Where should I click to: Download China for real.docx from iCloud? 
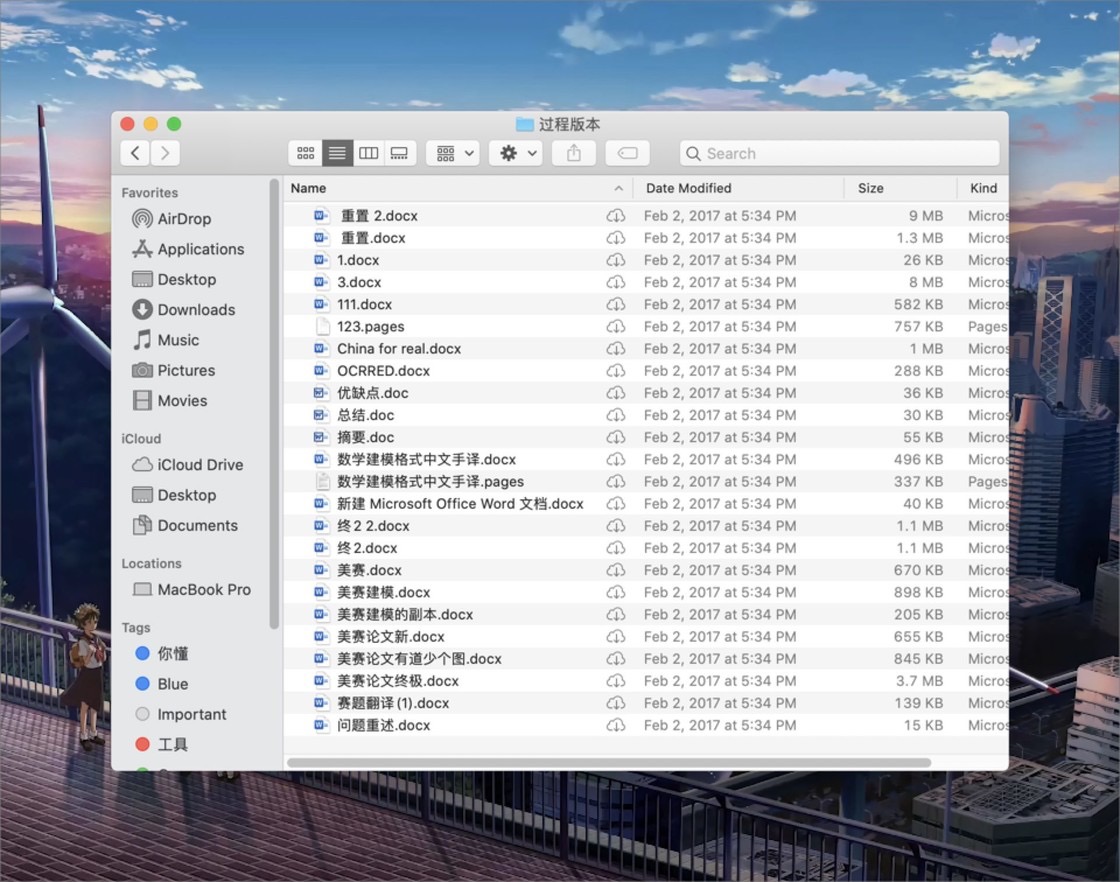616,349
